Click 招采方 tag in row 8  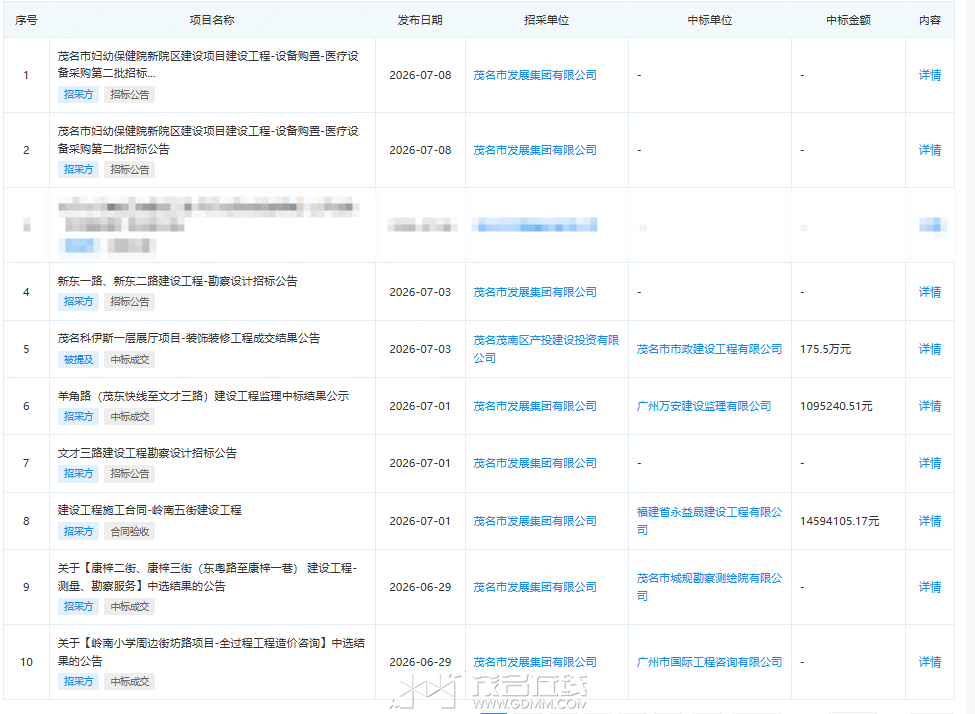(x=78, y=532)
